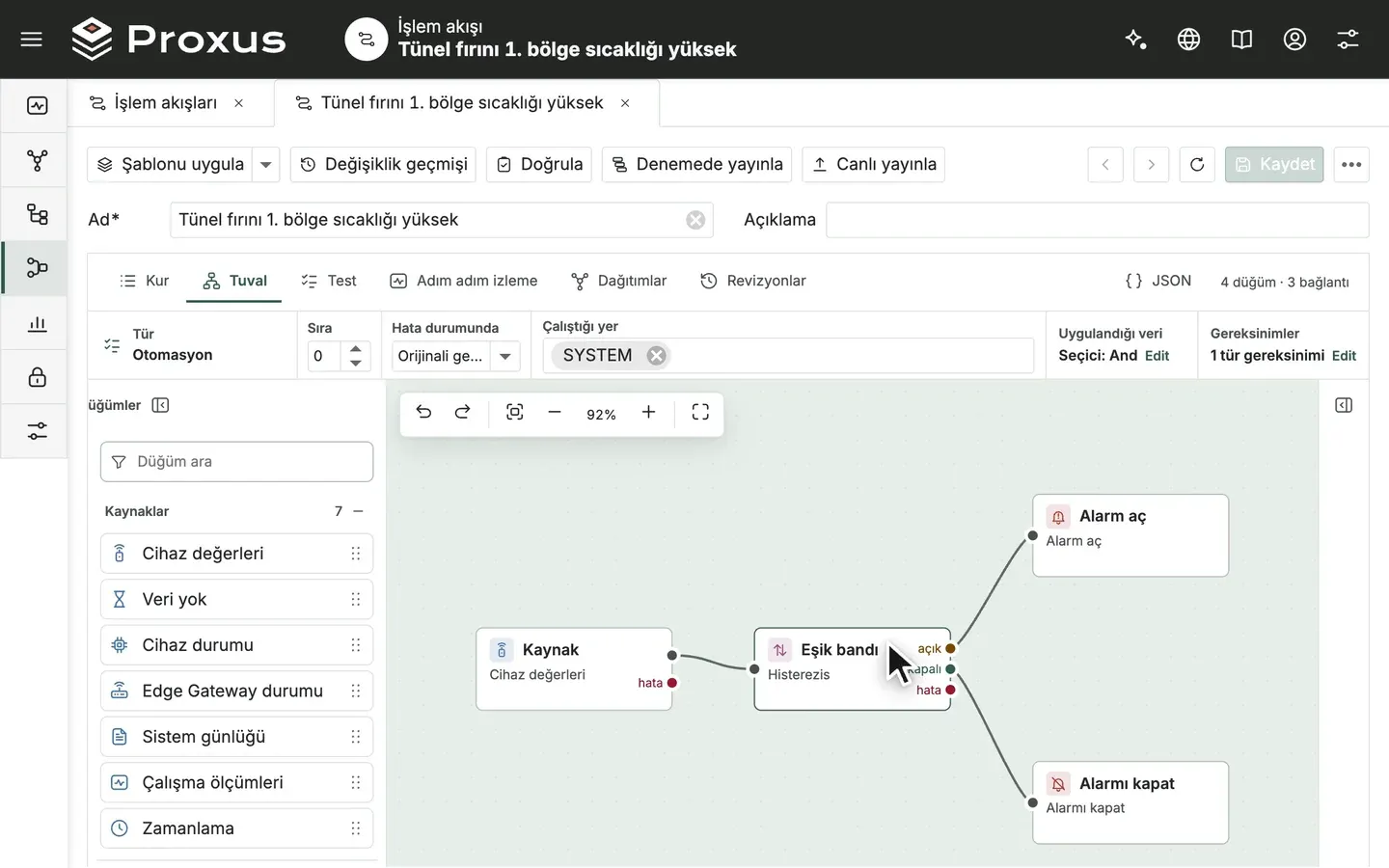Collapse the Kaynaklar group
The height and width of the screenshot is (868, 1389).
coord(359,511)
